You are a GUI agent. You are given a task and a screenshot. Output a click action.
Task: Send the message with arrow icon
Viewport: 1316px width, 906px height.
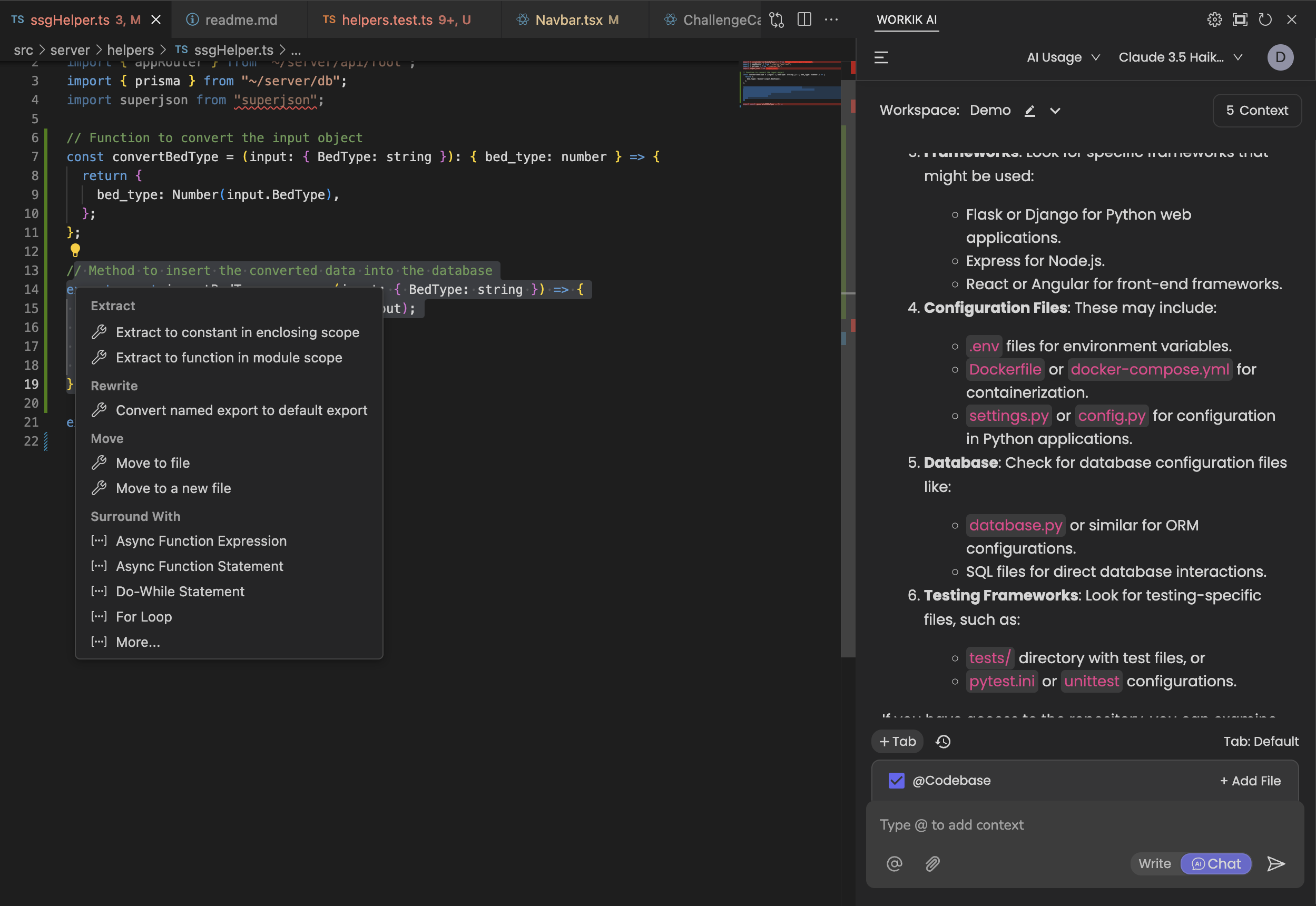(x=1275, y=863)
